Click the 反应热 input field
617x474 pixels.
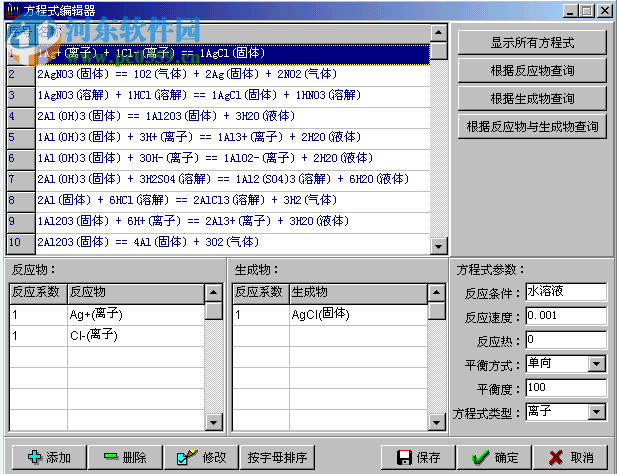point(566,340)
